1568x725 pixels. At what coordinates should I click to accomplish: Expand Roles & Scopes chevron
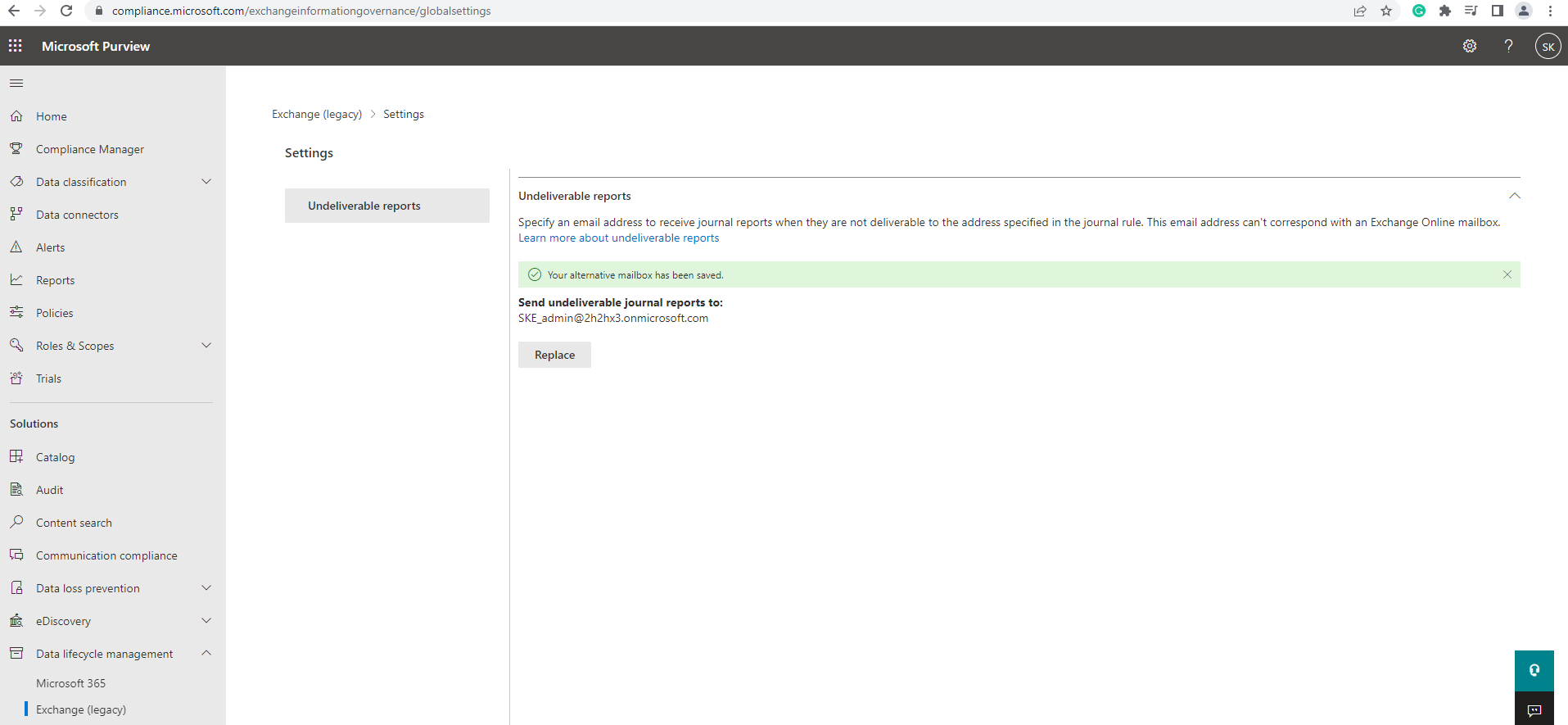tap(206, 346)
